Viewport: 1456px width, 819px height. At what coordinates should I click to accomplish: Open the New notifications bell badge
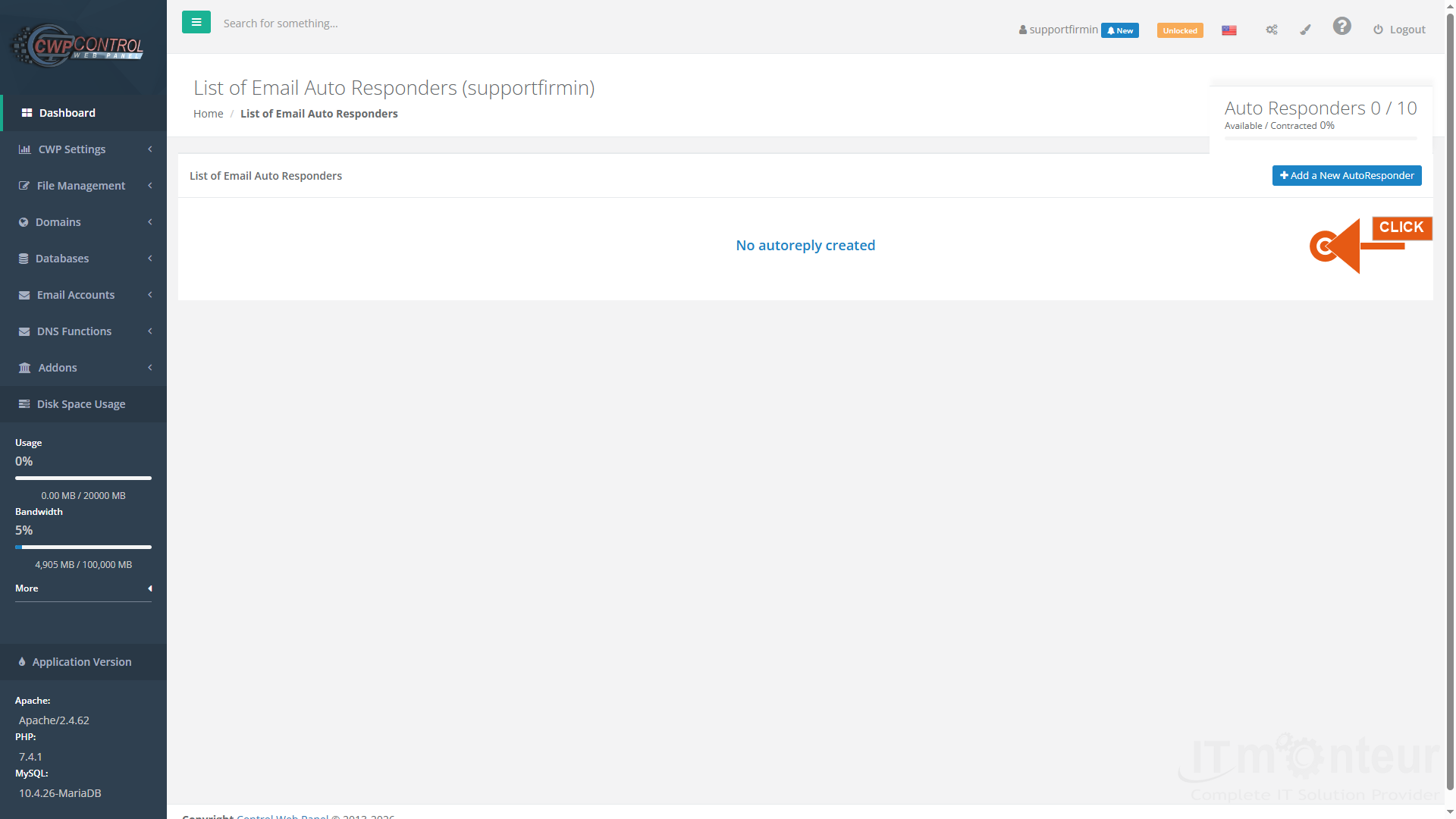click(1120, 30)
